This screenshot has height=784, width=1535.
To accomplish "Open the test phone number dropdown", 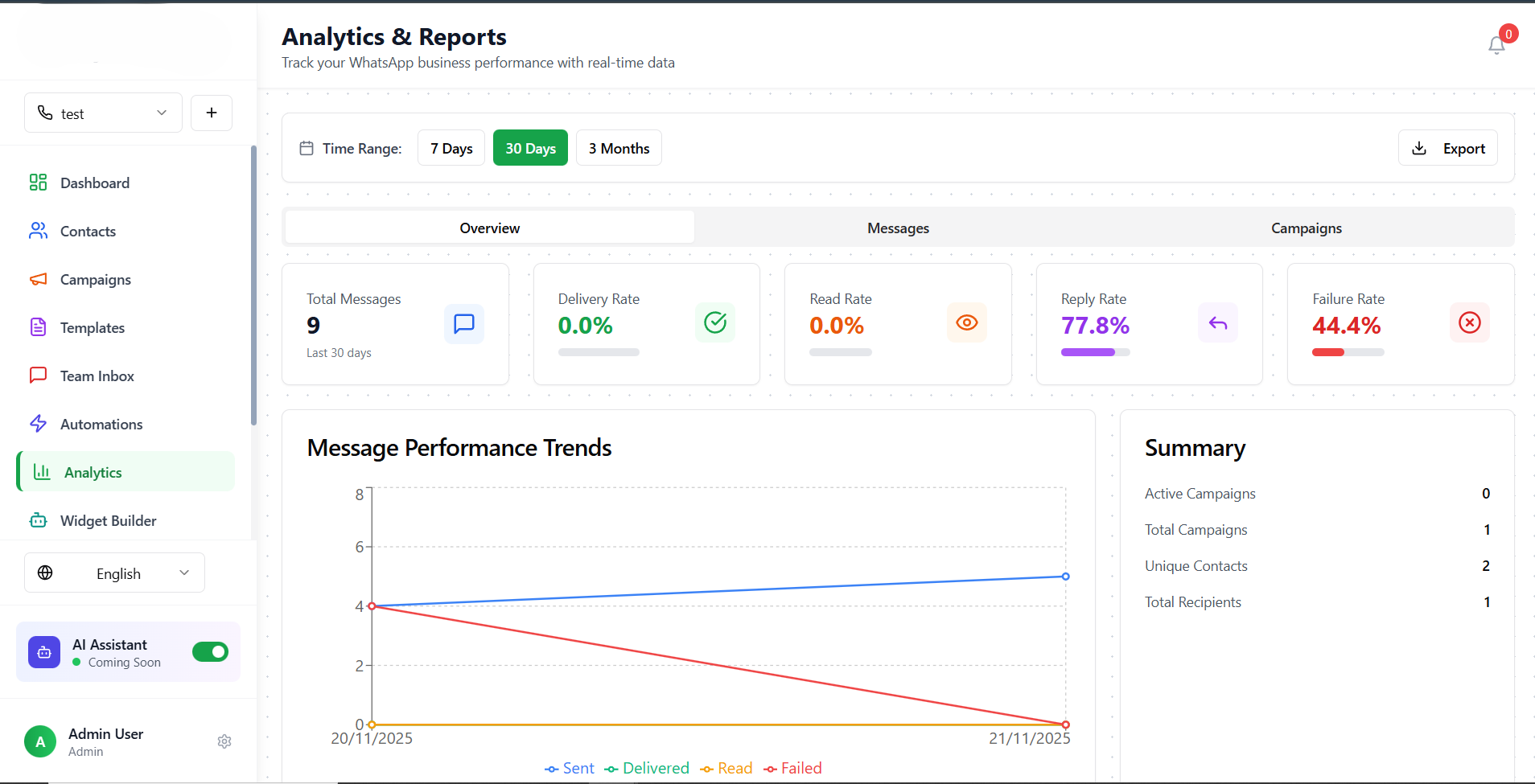I will (103, 113).
